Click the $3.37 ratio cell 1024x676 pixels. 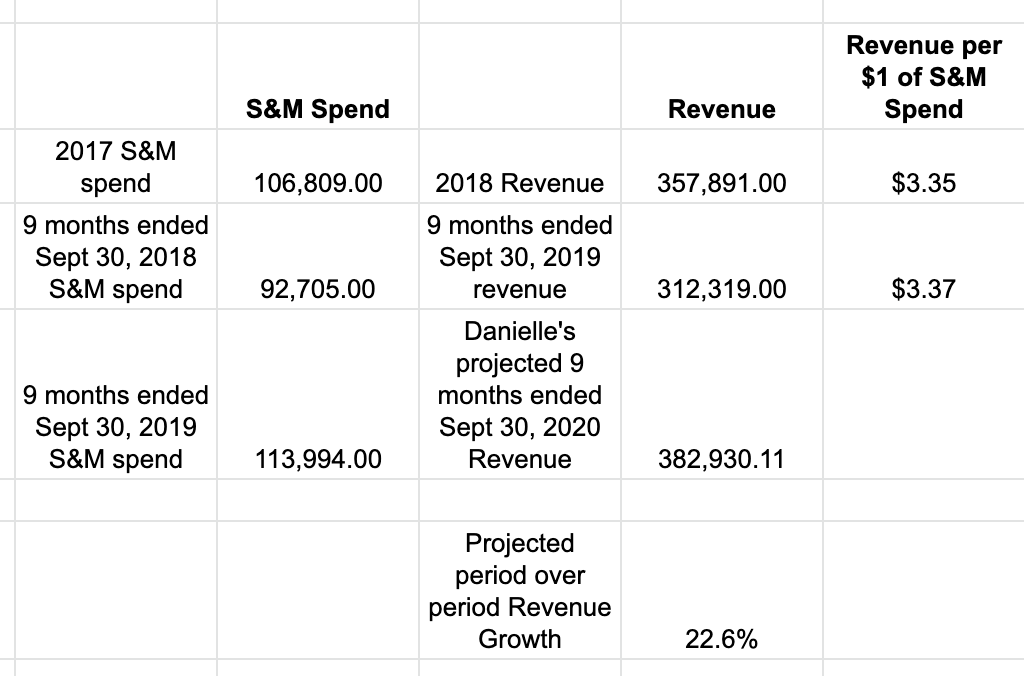(923, 256)
